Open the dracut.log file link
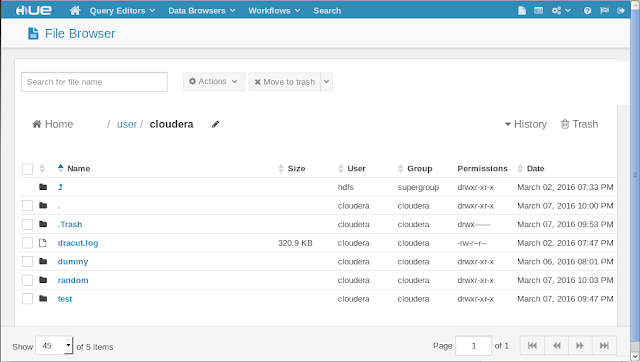 78,243
